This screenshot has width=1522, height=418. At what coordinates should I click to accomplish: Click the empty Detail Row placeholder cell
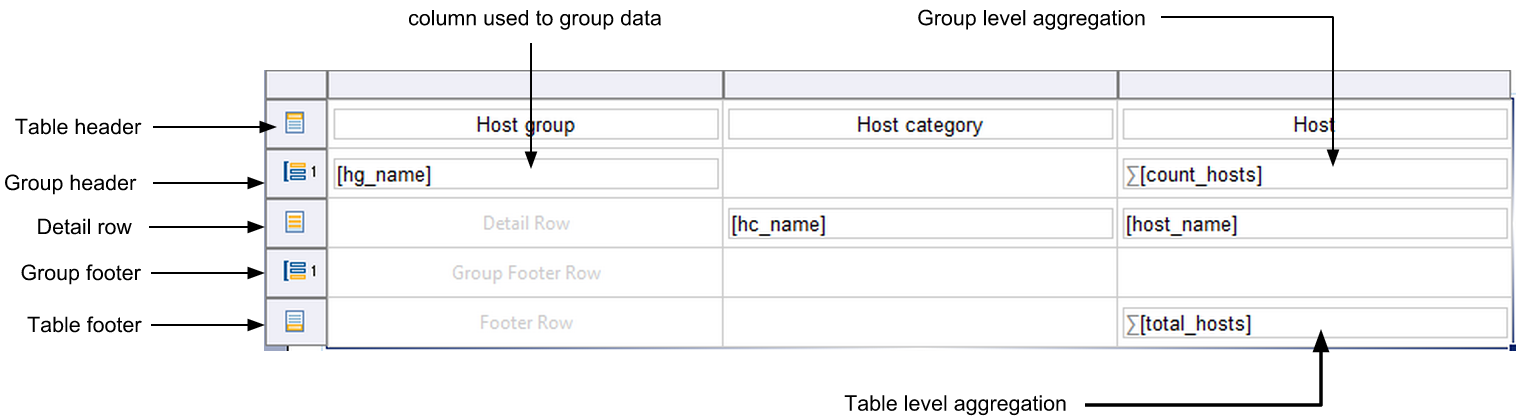pyautogui.click(x=525, y=223)
